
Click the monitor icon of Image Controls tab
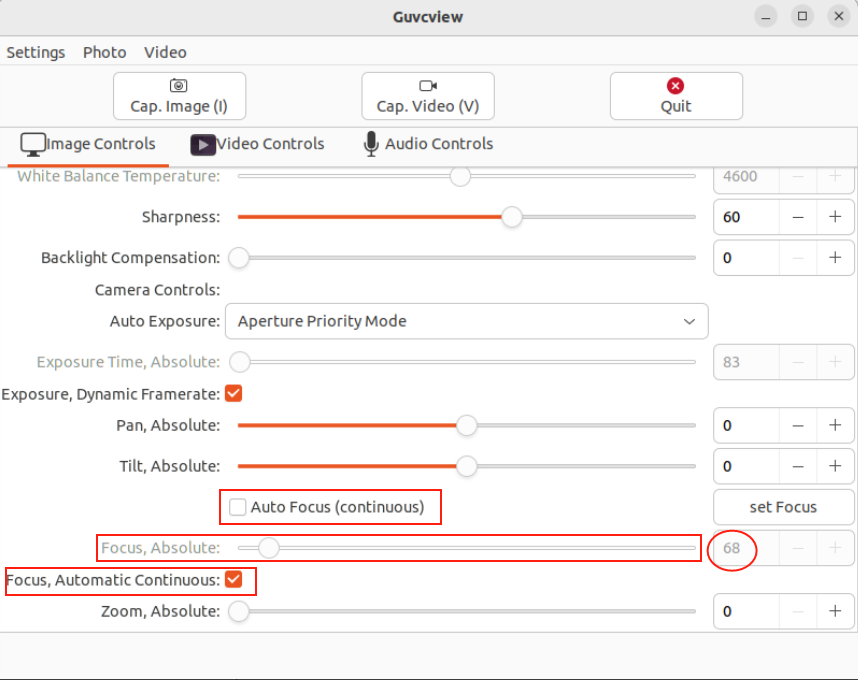coord(33,144)
